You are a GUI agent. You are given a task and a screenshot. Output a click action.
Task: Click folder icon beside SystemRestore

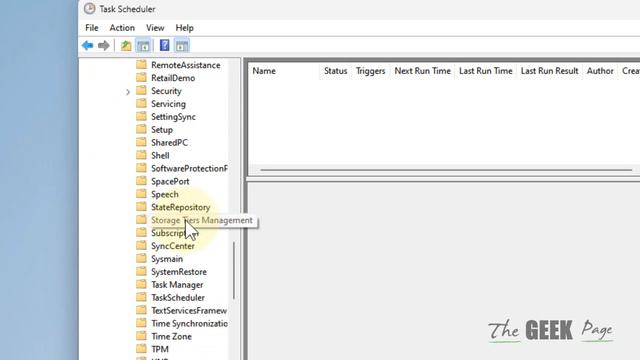(141, 271)
